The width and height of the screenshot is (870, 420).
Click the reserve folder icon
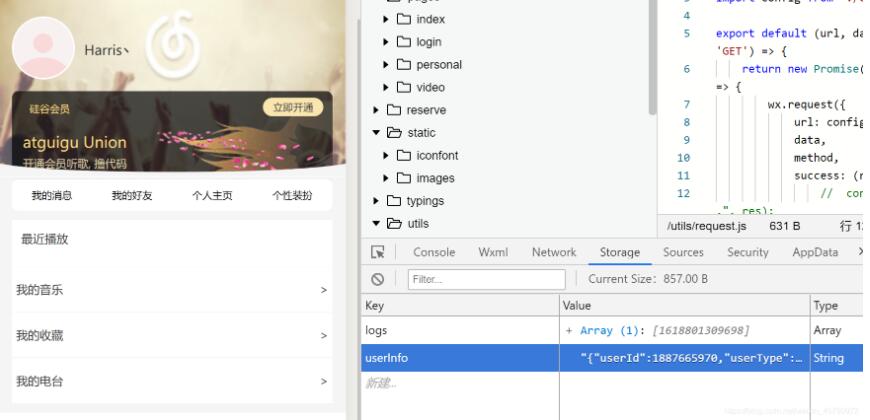(394, 110)
